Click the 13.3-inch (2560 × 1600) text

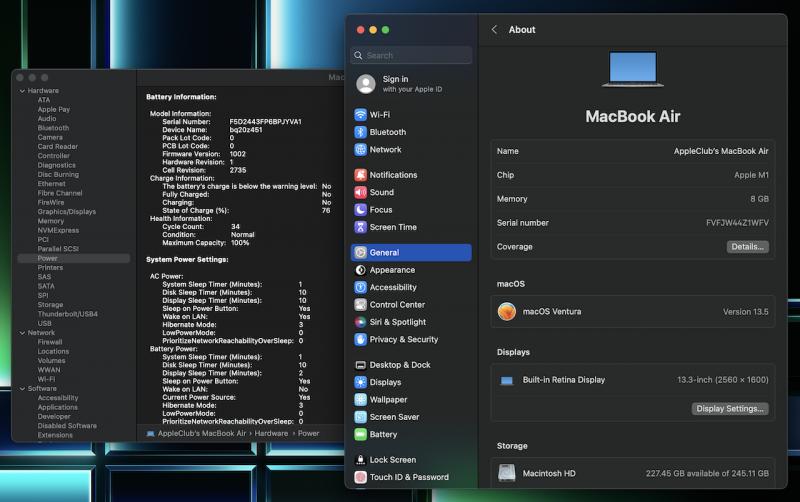(x=722, y=380)
